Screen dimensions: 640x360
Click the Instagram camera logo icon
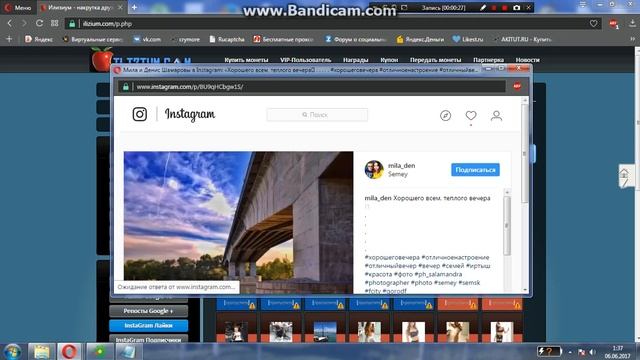tap(140, 114)
